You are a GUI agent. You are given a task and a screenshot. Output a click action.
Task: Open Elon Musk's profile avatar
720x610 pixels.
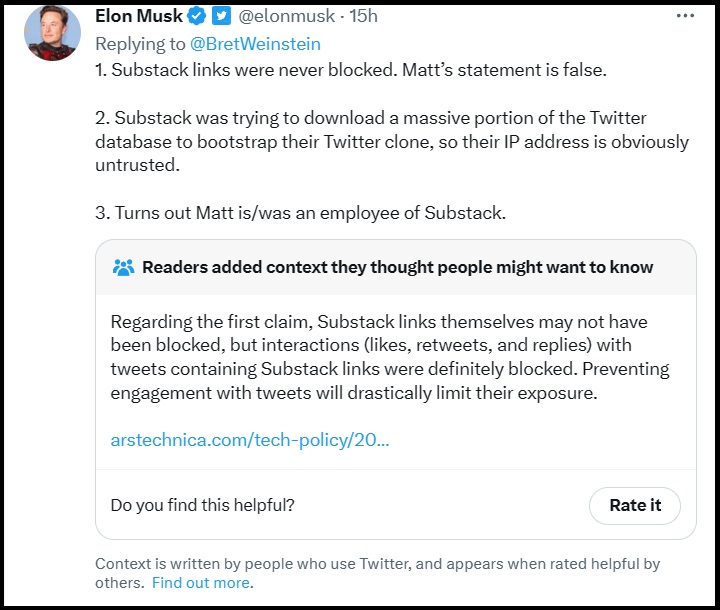(x=52, y=33)
